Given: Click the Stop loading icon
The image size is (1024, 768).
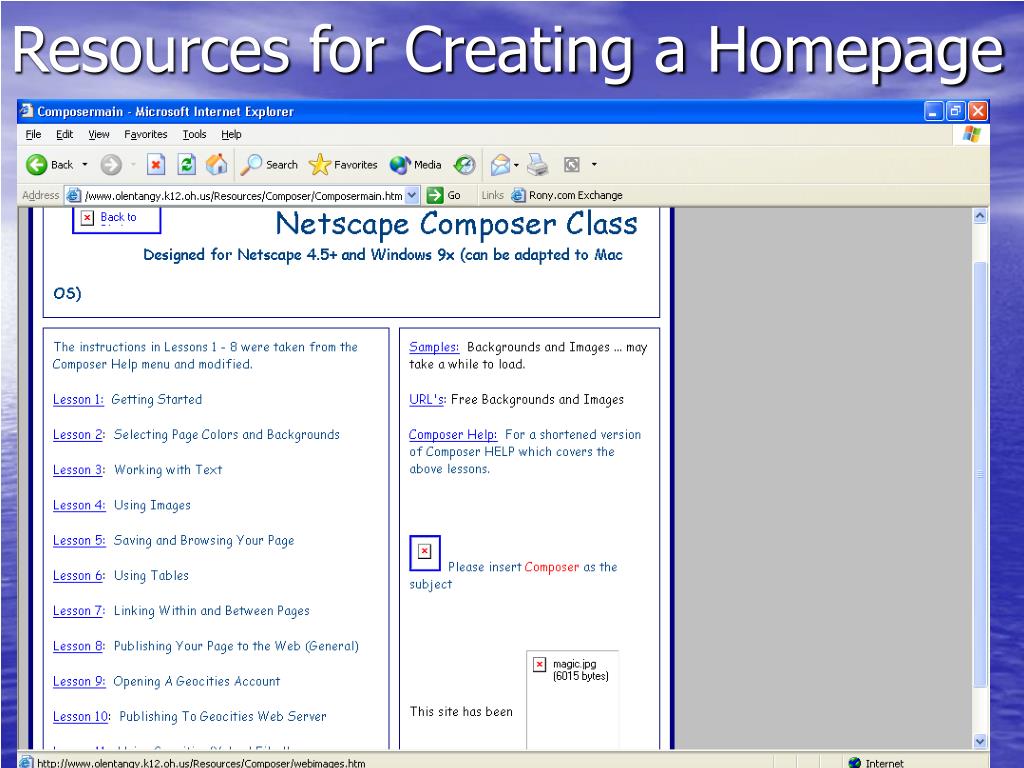Looking at the screenshot, I should [155, 165].
